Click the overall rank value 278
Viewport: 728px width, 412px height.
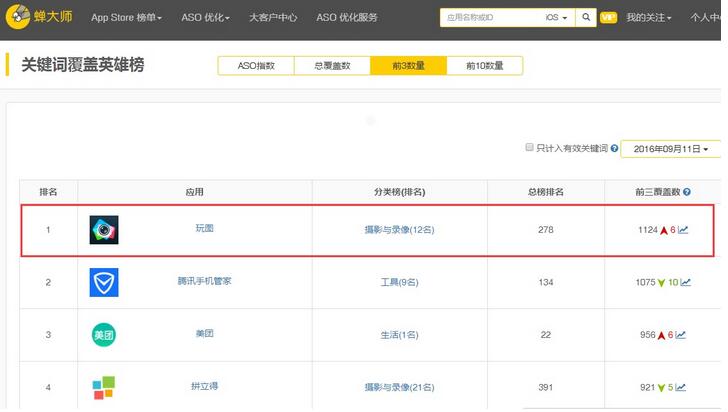[x=546, y=229]
